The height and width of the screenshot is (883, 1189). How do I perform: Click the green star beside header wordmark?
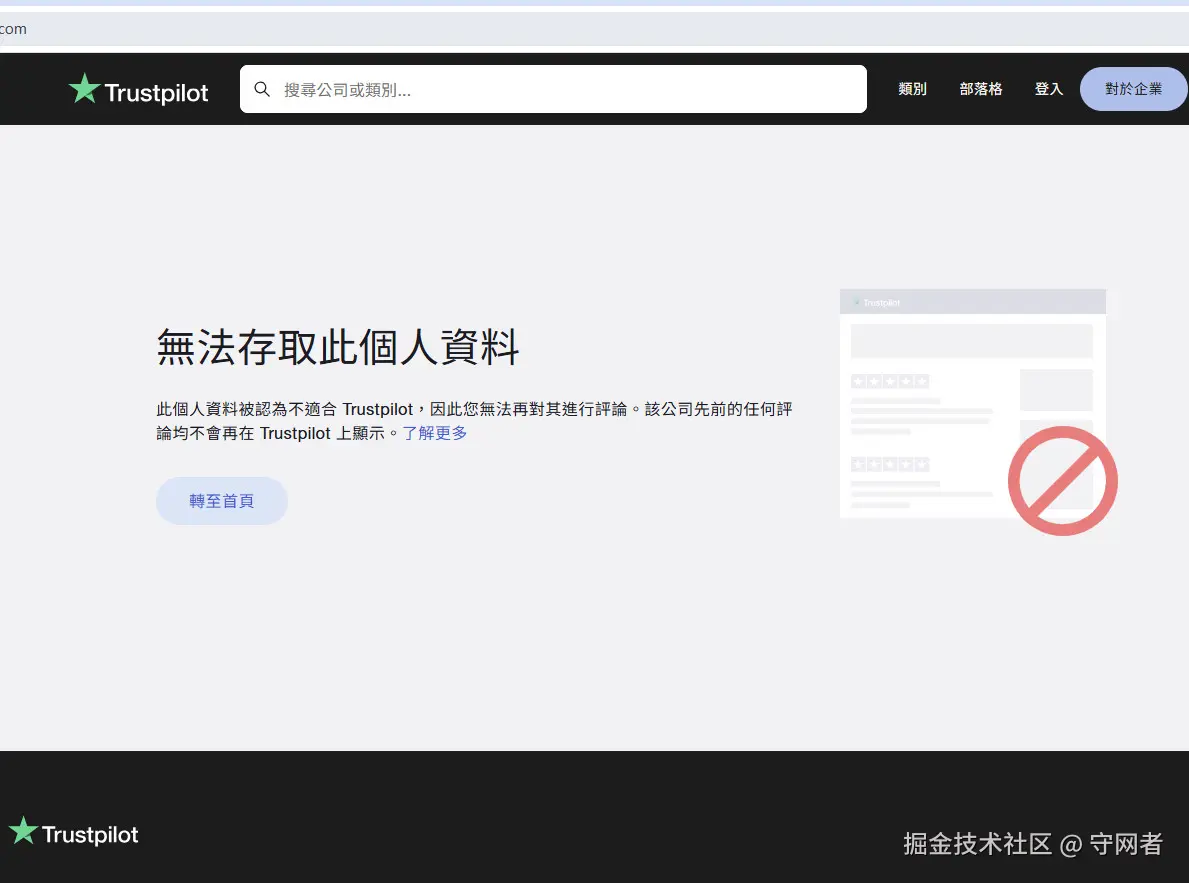click(x=84, y=88)
